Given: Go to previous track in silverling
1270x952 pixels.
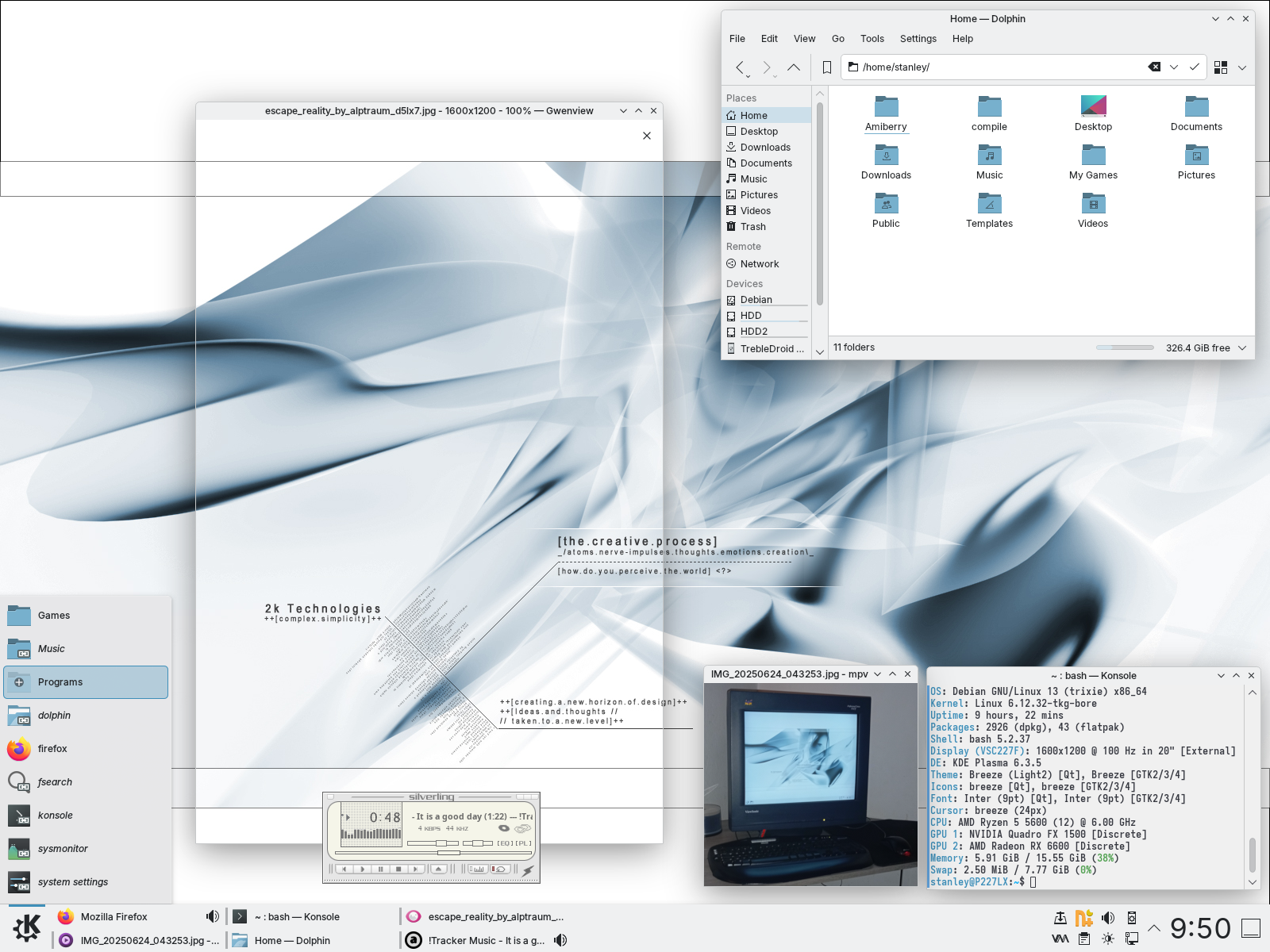Looking at the screenshot, I should click(344, 869).
